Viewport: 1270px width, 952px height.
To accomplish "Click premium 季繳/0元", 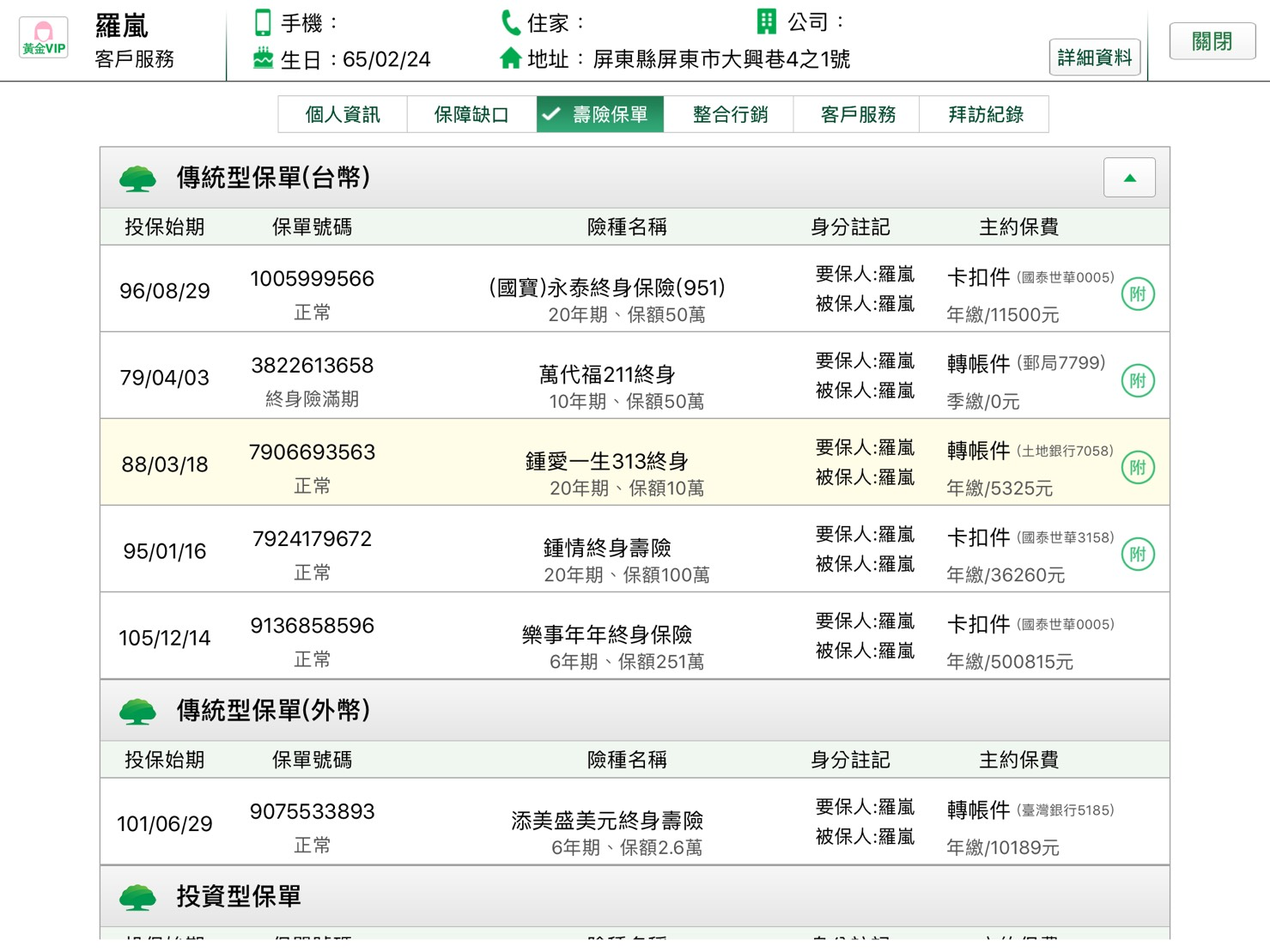I will point(983,402).
